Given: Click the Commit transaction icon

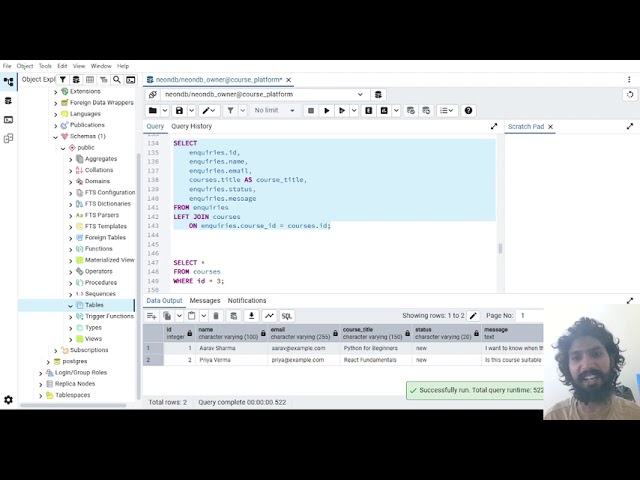Looking at the screenshot, I should pos(411,111).
